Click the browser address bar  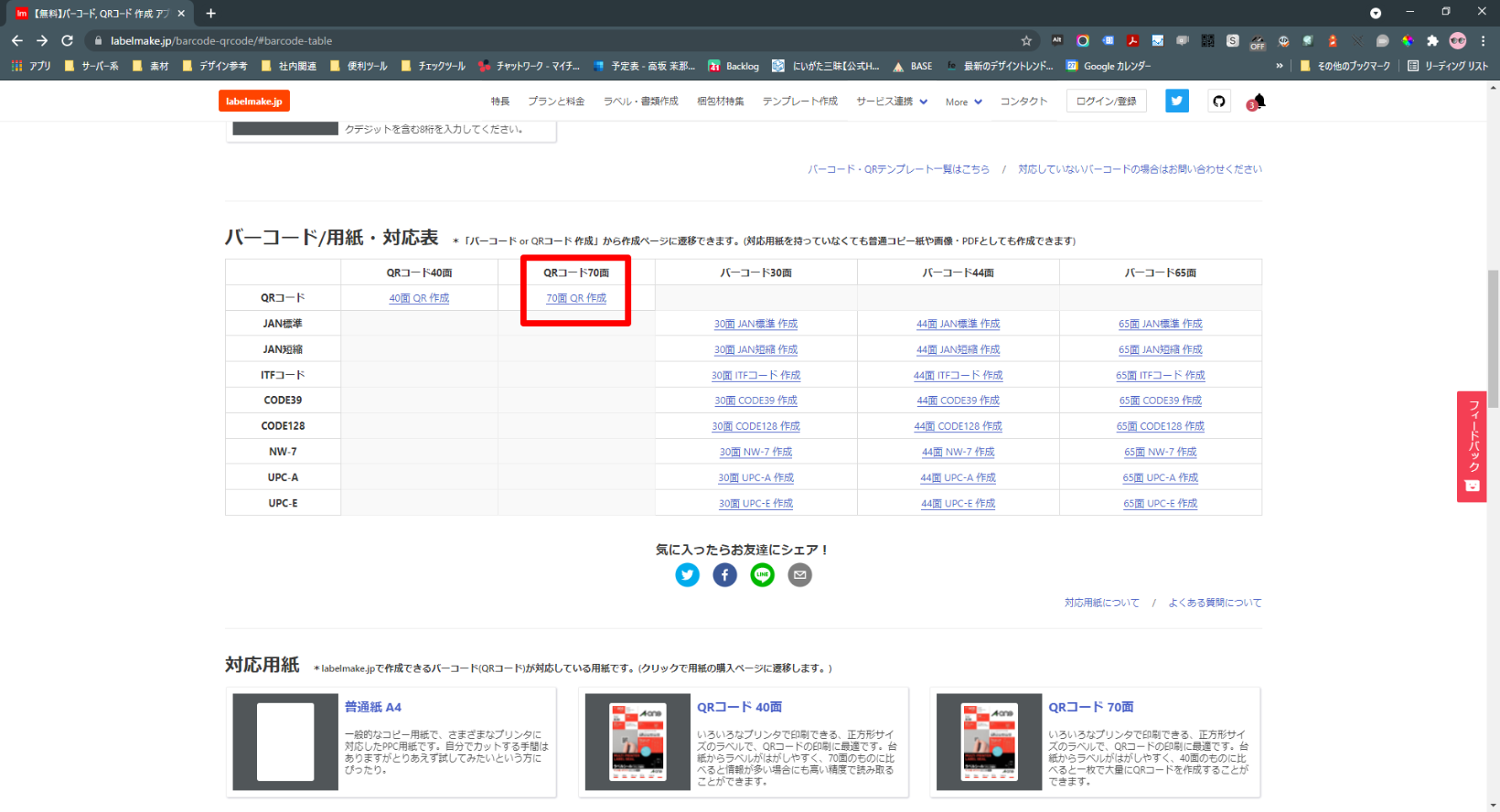click(x=549, y=40)
